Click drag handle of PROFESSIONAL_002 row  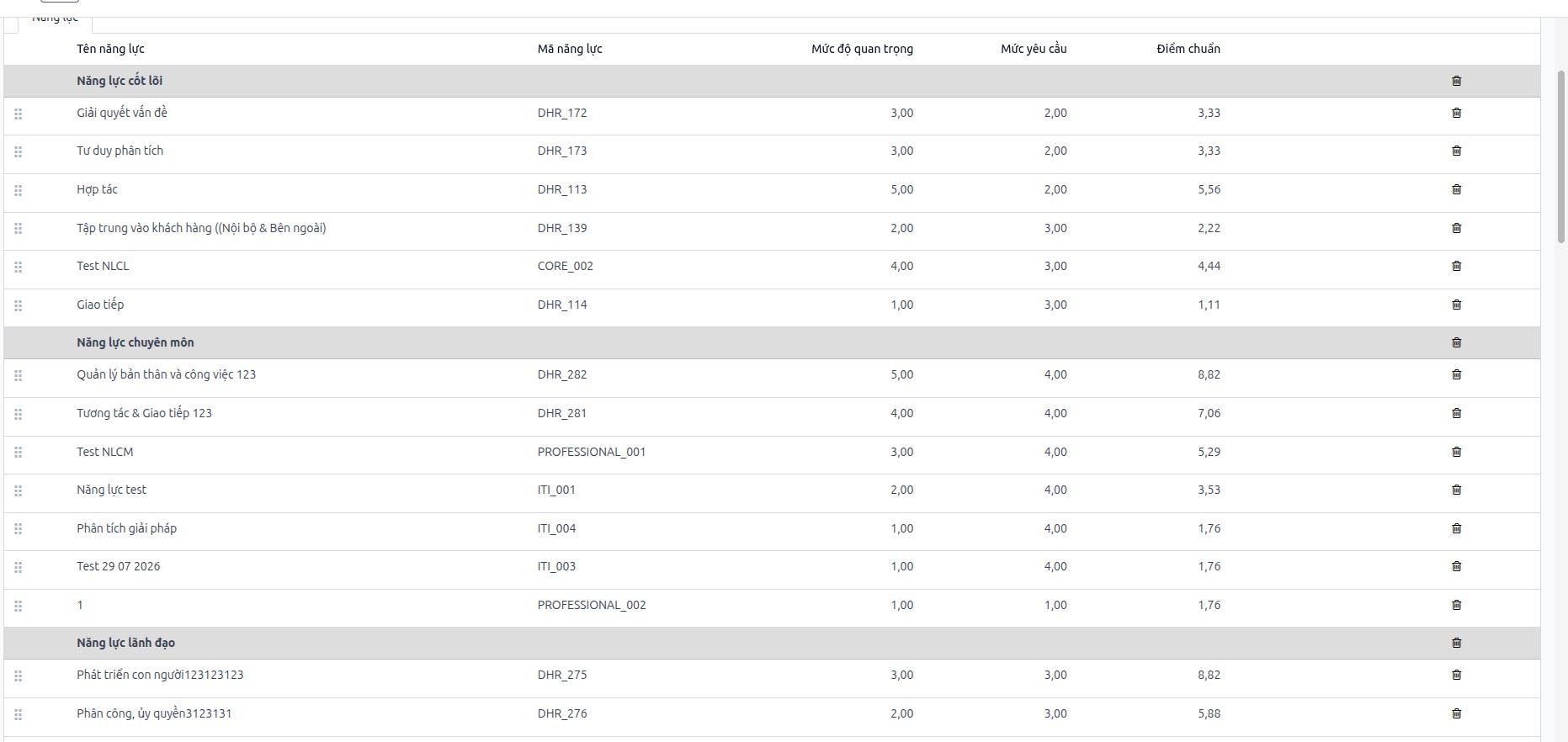(19, 606)
